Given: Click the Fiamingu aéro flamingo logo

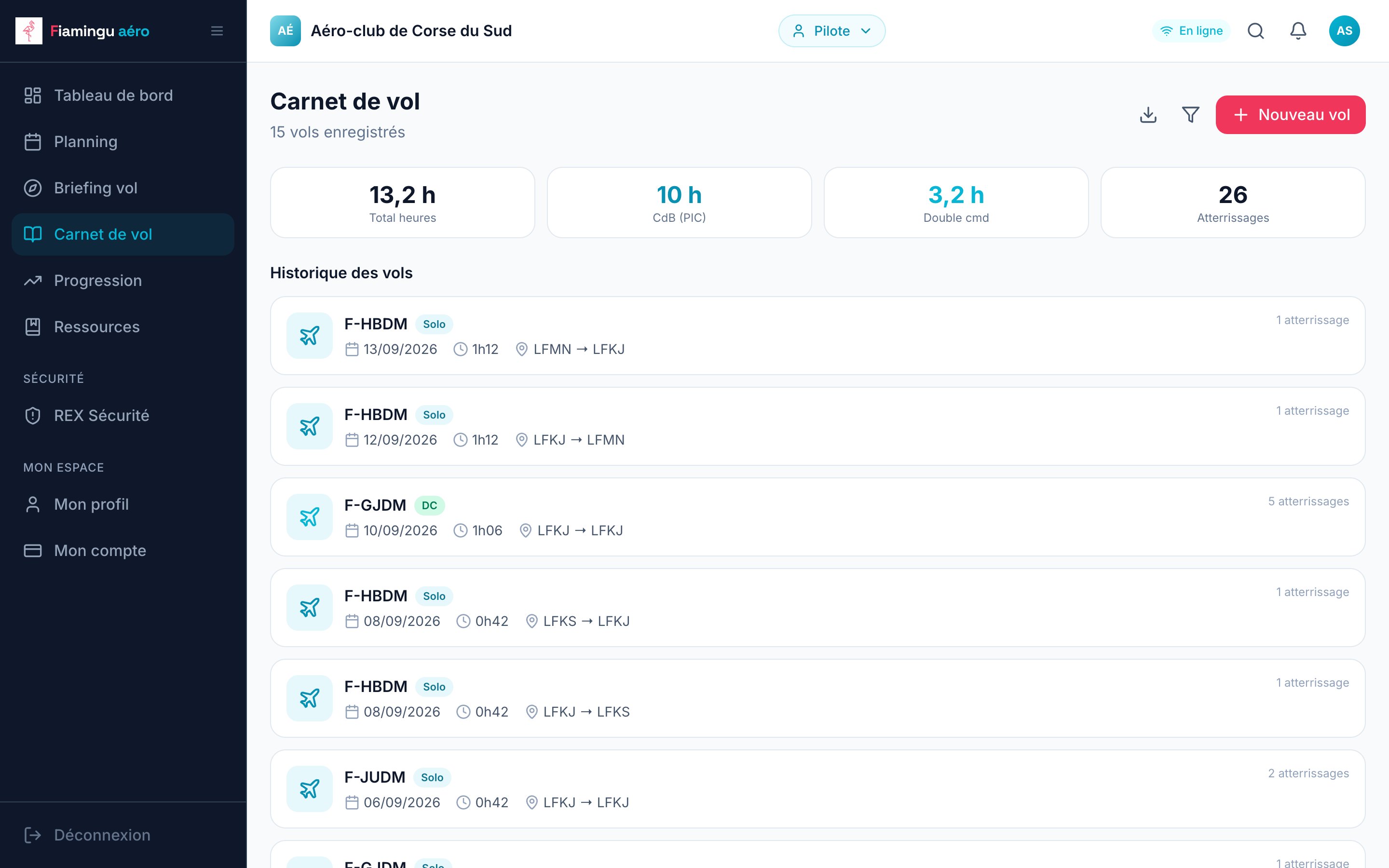Looking at the screenshot, I should [29, 31].
